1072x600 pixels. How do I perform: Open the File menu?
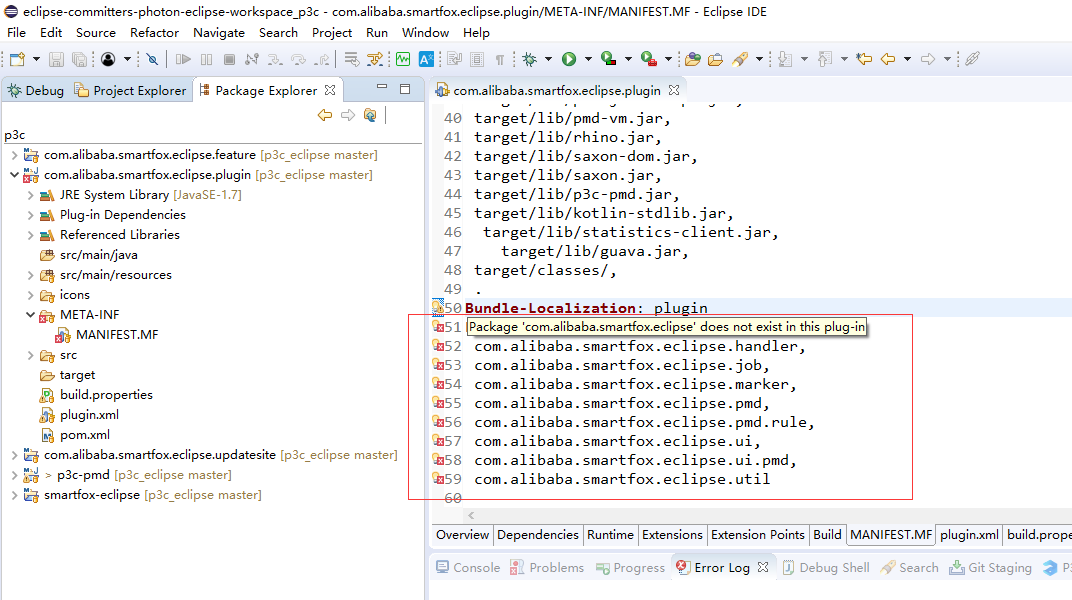[16, 33]
